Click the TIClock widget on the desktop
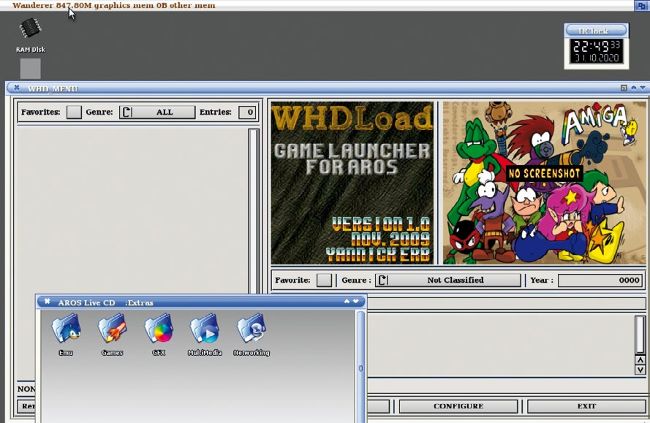The height and width of the screenshot is (423, 650). [596, 46]
